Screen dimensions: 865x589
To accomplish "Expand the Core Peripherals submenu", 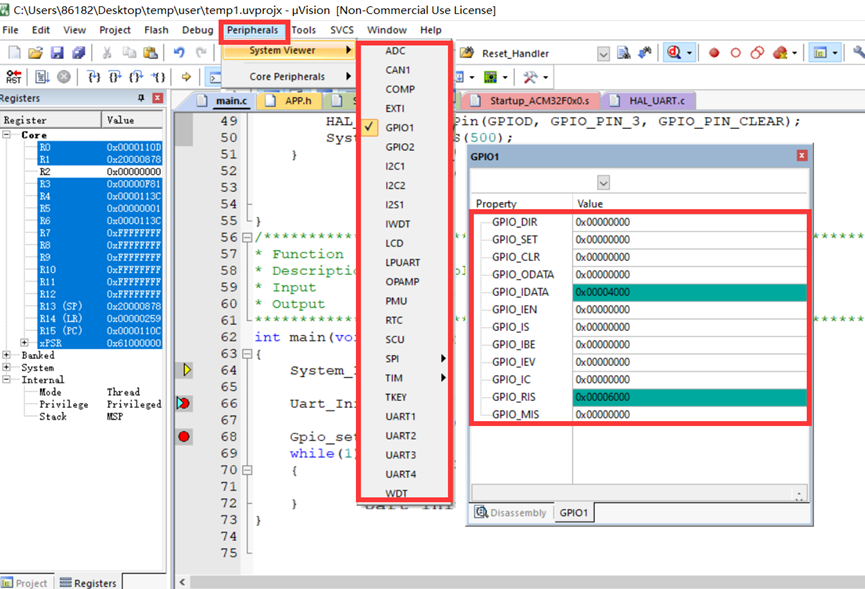I will click(287, 76).
